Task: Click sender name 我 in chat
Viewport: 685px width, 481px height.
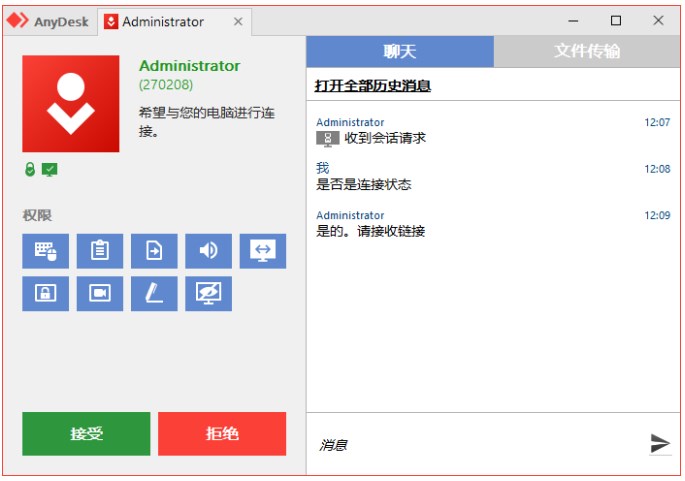Action: point(323,168)
